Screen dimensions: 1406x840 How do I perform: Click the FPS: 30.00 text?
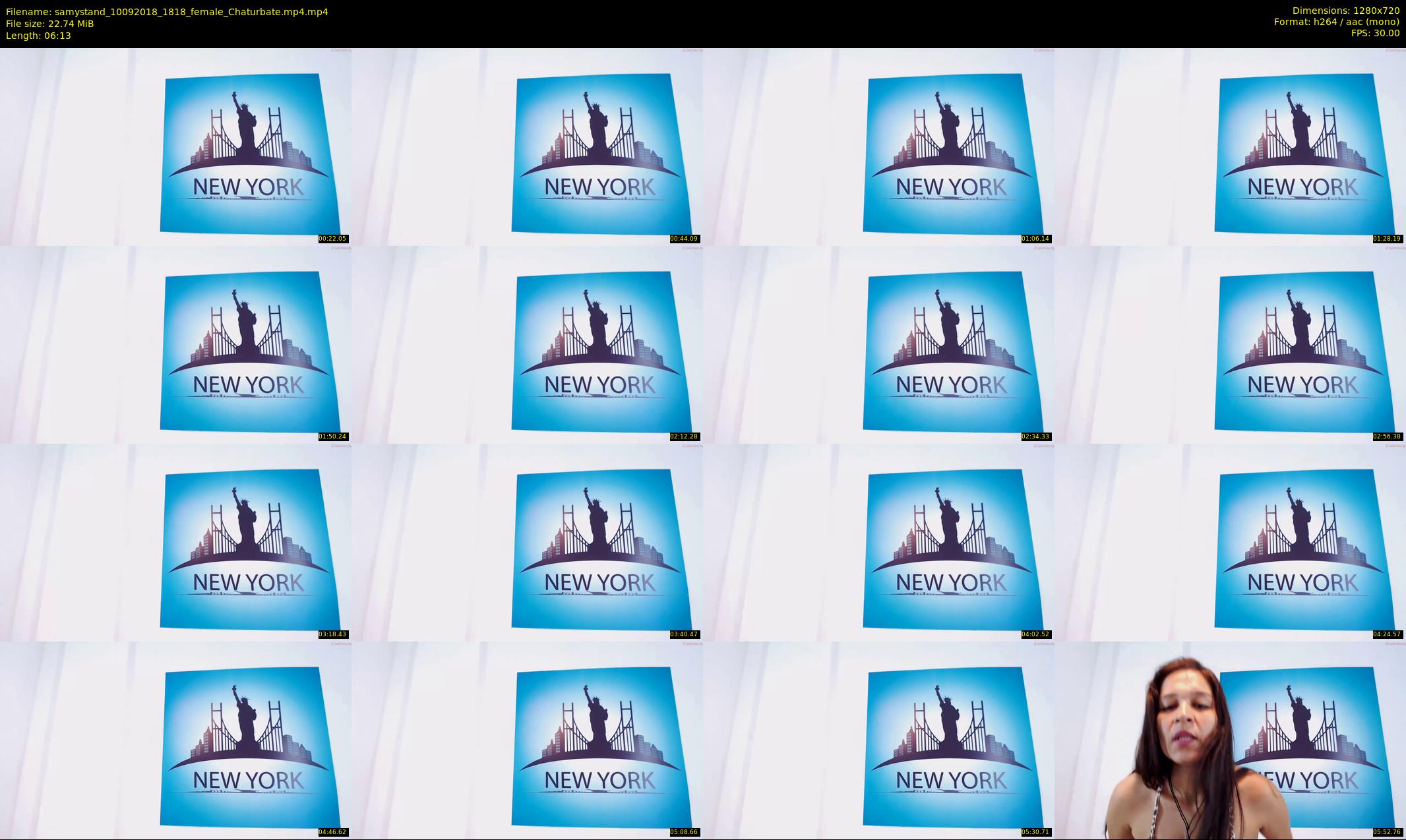click(1375, 33)
